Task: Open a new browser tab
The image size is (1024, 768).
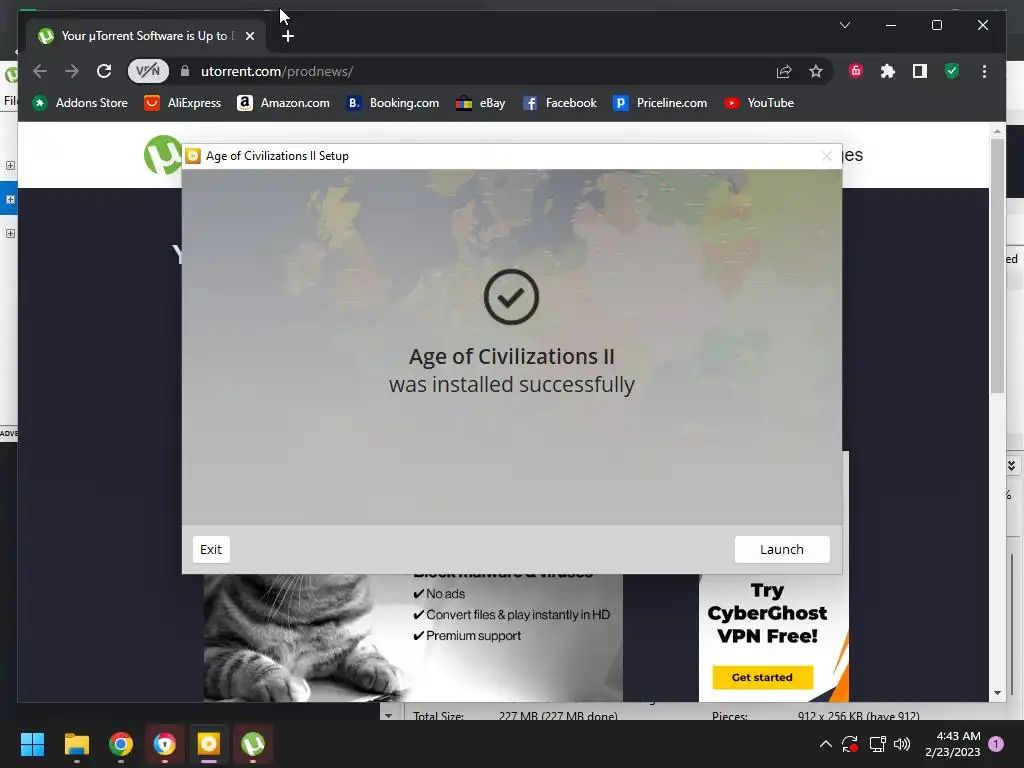Action: 288,36
